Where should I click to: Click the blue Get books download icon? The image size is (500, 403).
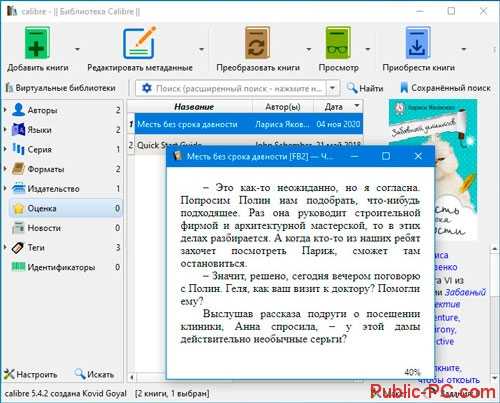coord(418,43)
